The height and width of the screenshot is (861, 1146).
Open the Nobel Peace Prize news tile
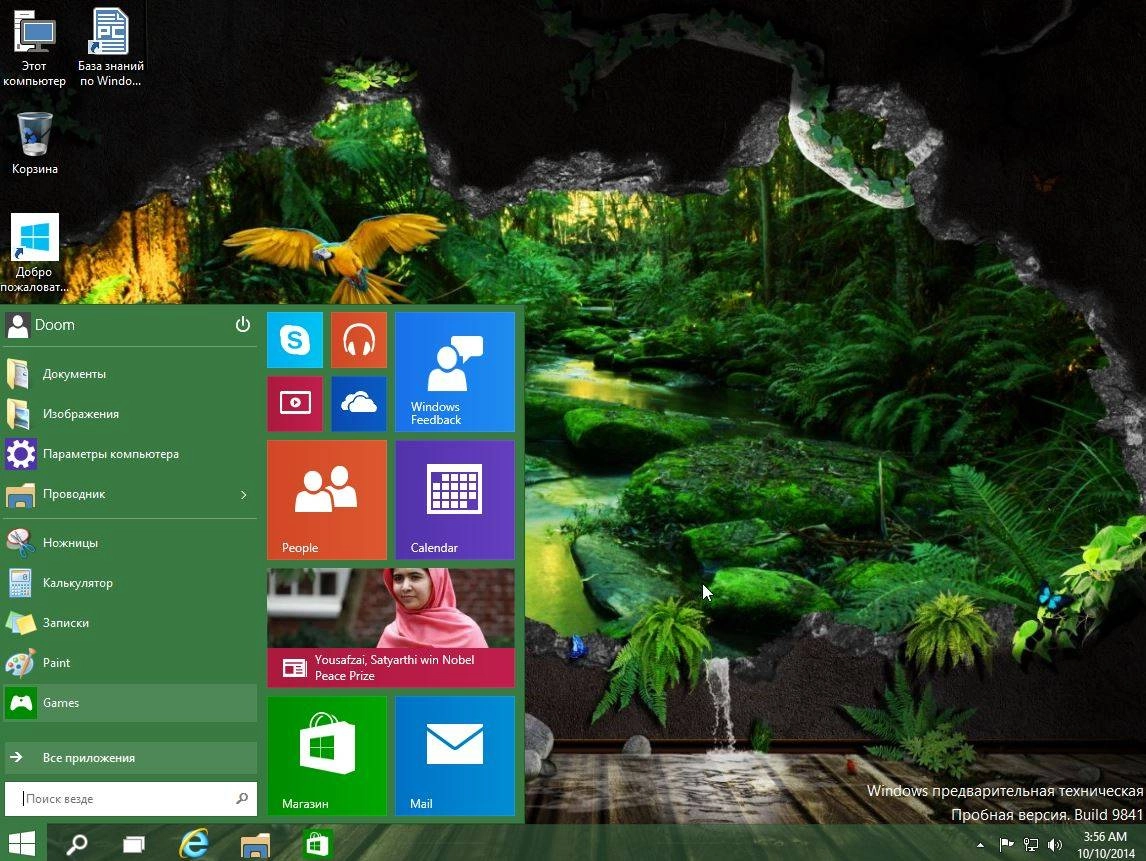pyautogui.click(x=391, y=628)
